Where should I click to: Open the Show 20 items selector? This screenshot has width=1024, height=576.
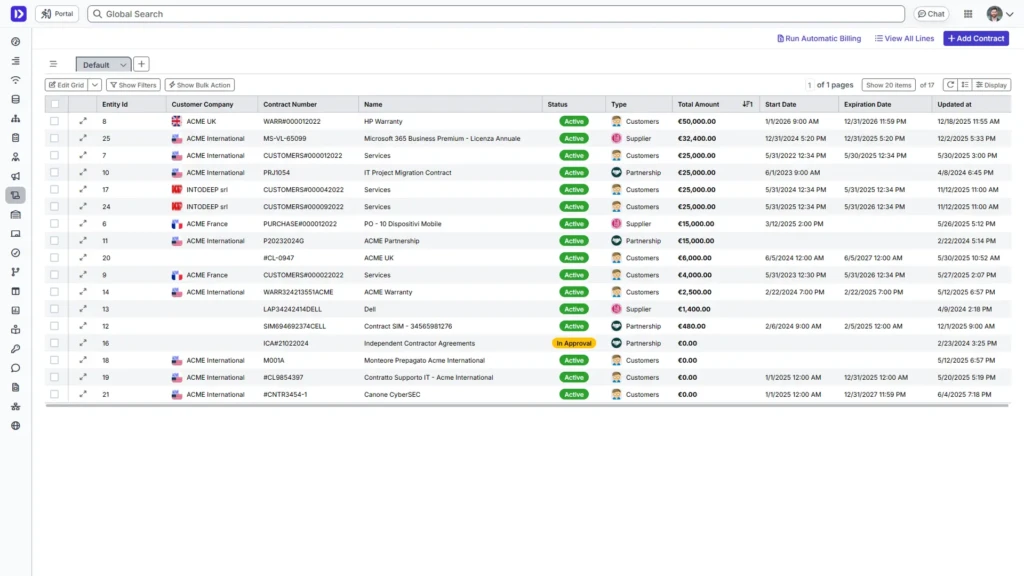[x=888, y=85]
